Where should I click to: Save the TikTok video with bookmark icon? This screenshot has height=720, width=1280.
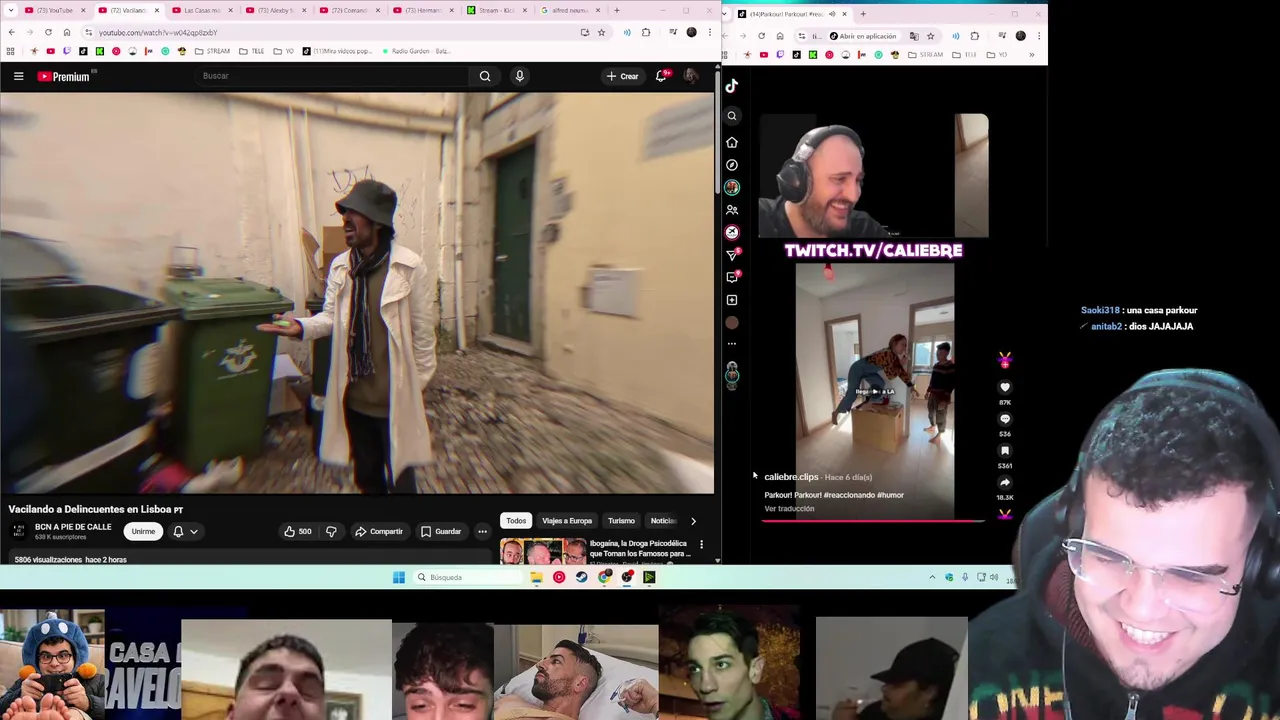1005,451
